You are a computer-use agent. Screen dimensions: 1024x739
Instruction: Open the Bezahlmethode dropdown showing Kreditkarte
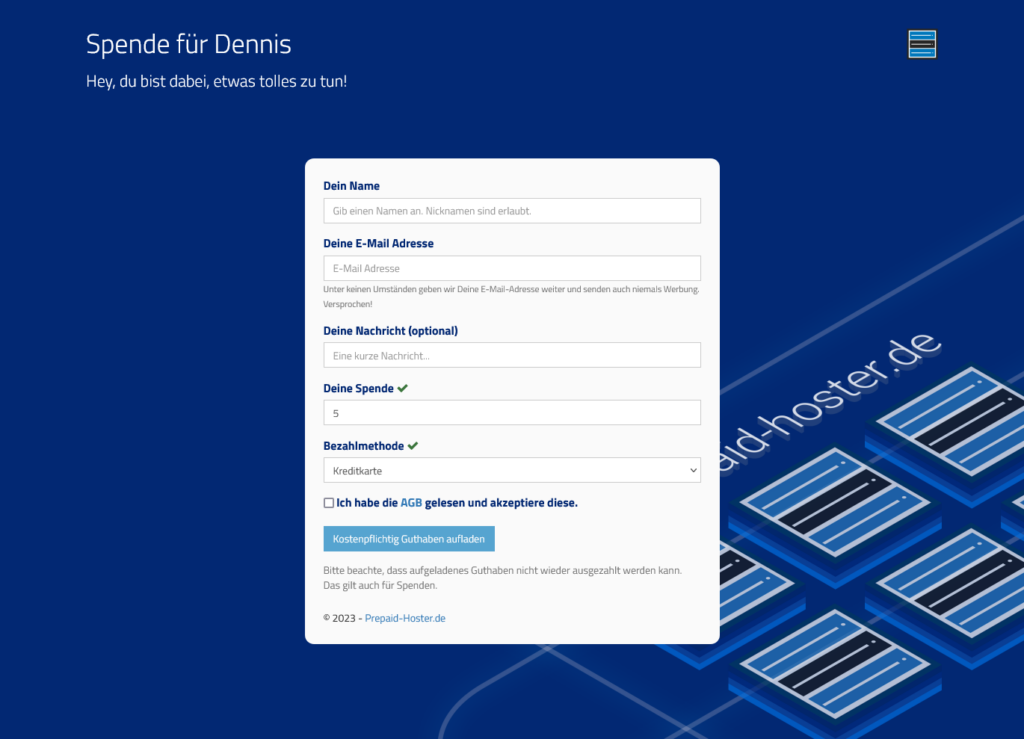(x=512, y=470)
